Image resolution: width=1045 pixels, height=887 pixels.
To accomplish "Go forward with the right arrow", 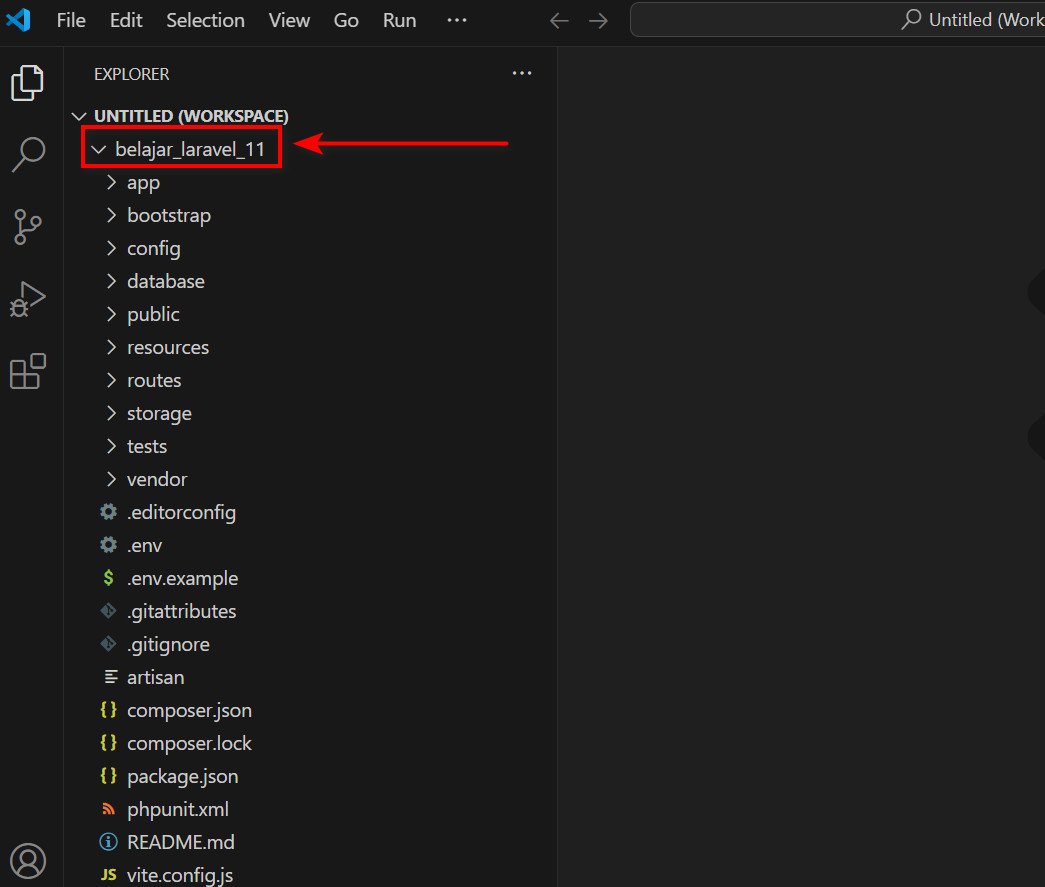I will pos(598,21).
